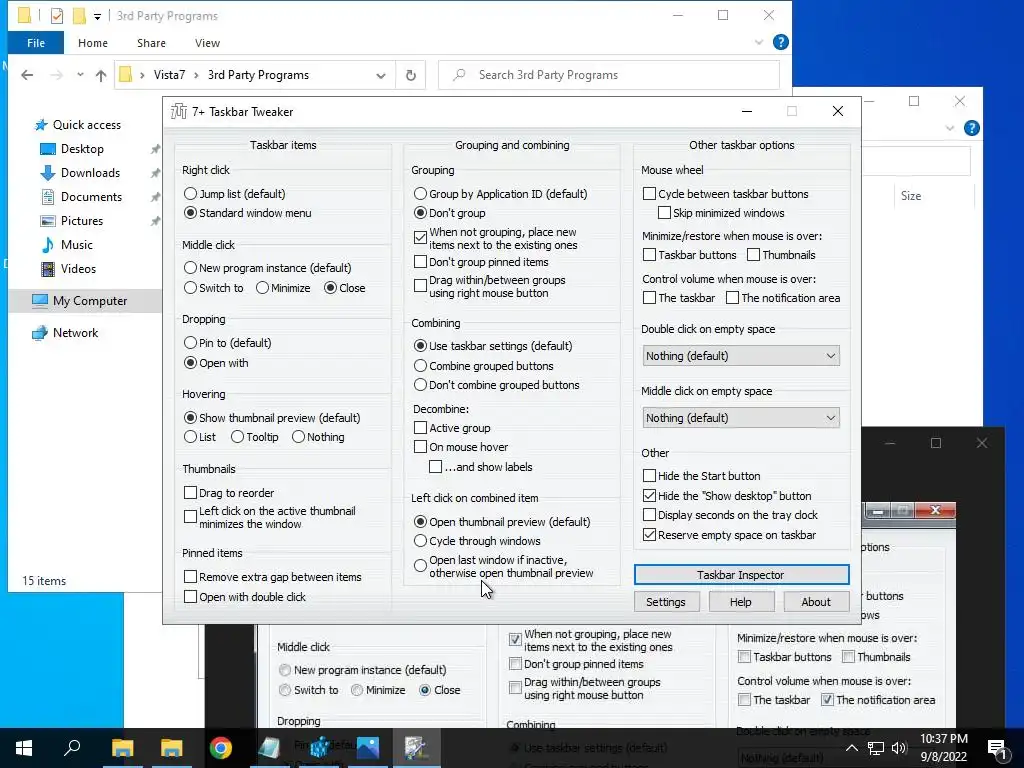Select Switch to for middle click
1024x768 pixels.
pyautogui.click(x=190, y=288)
